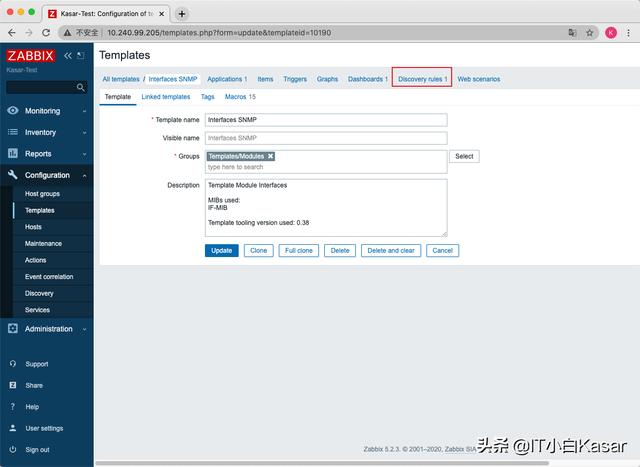Click the User settings person icon
640x467 pixels.
coord(13,428)
